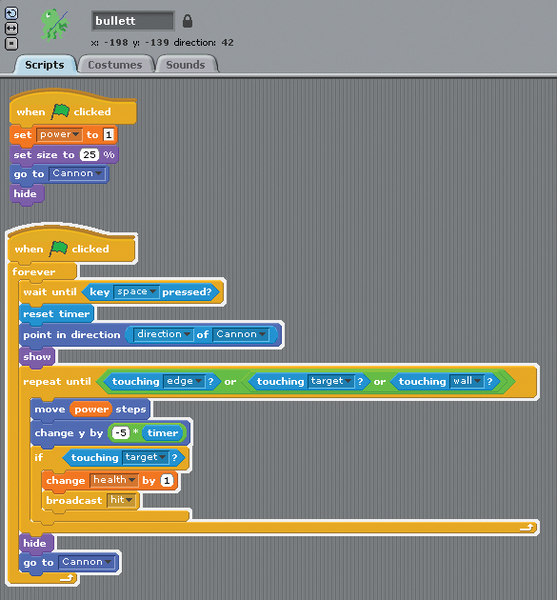Edit the sprite name field bullett

133,21
